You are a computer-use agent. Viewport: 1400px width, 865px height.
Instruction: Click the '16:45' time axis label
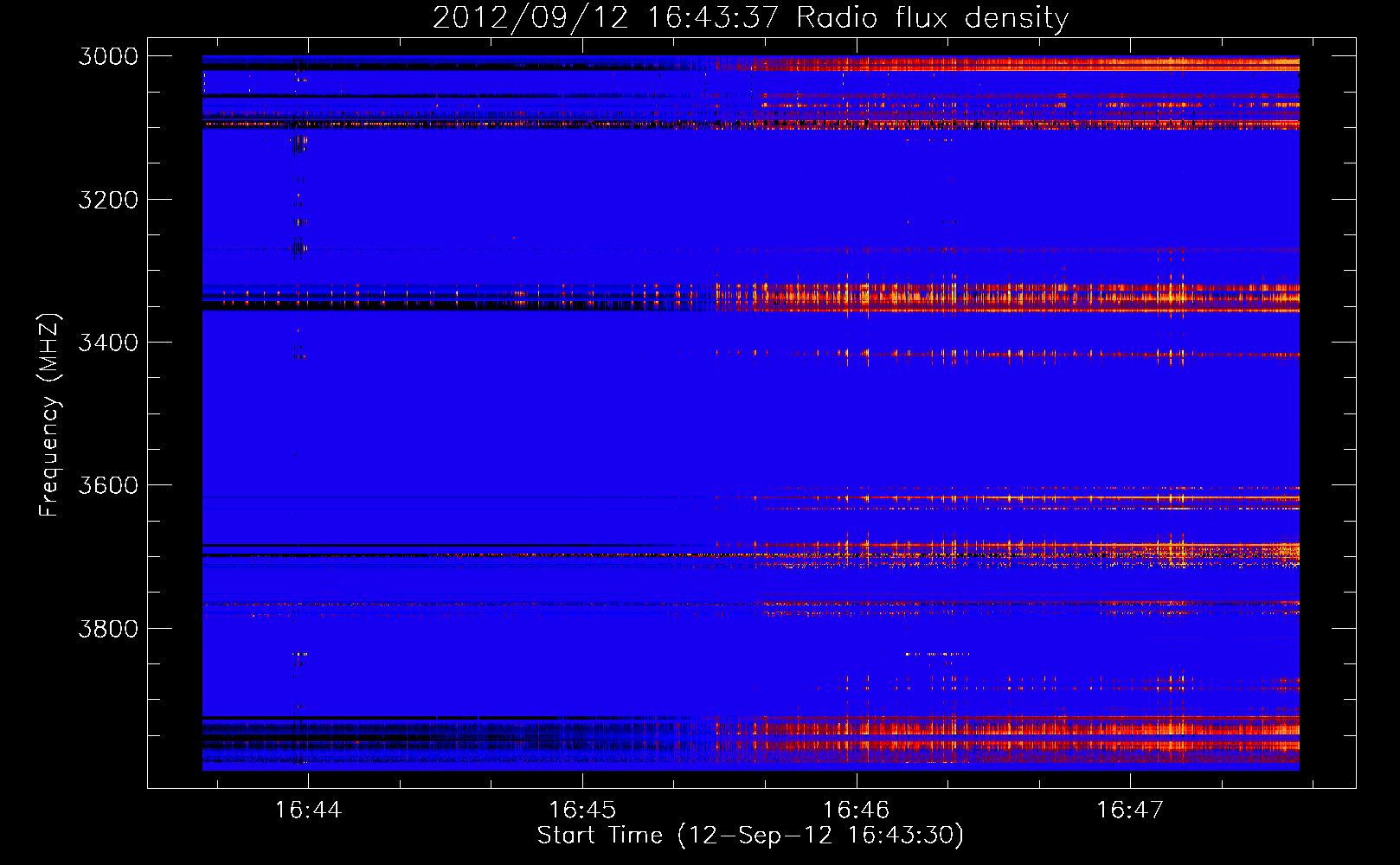pos(582,810)
